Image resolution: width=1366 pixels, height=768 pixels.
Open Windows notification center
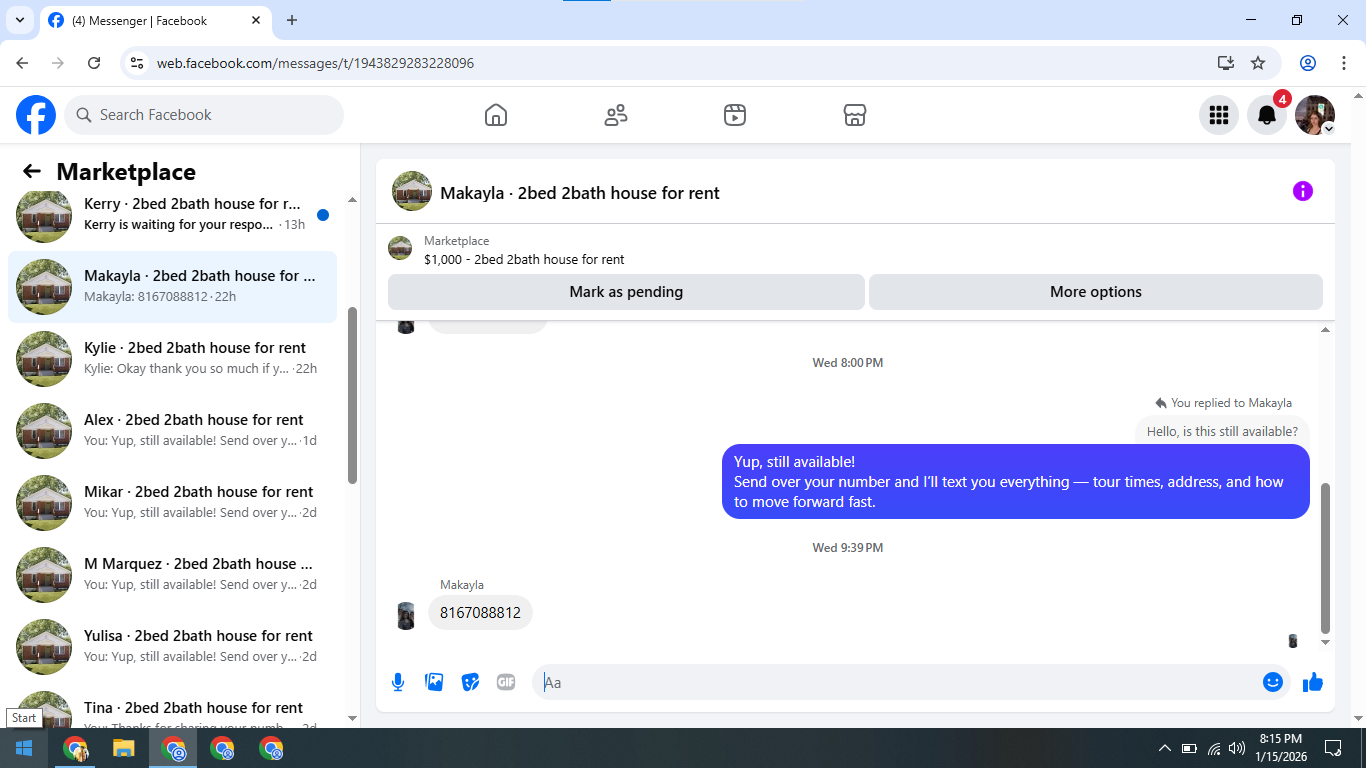(1333, 748)
